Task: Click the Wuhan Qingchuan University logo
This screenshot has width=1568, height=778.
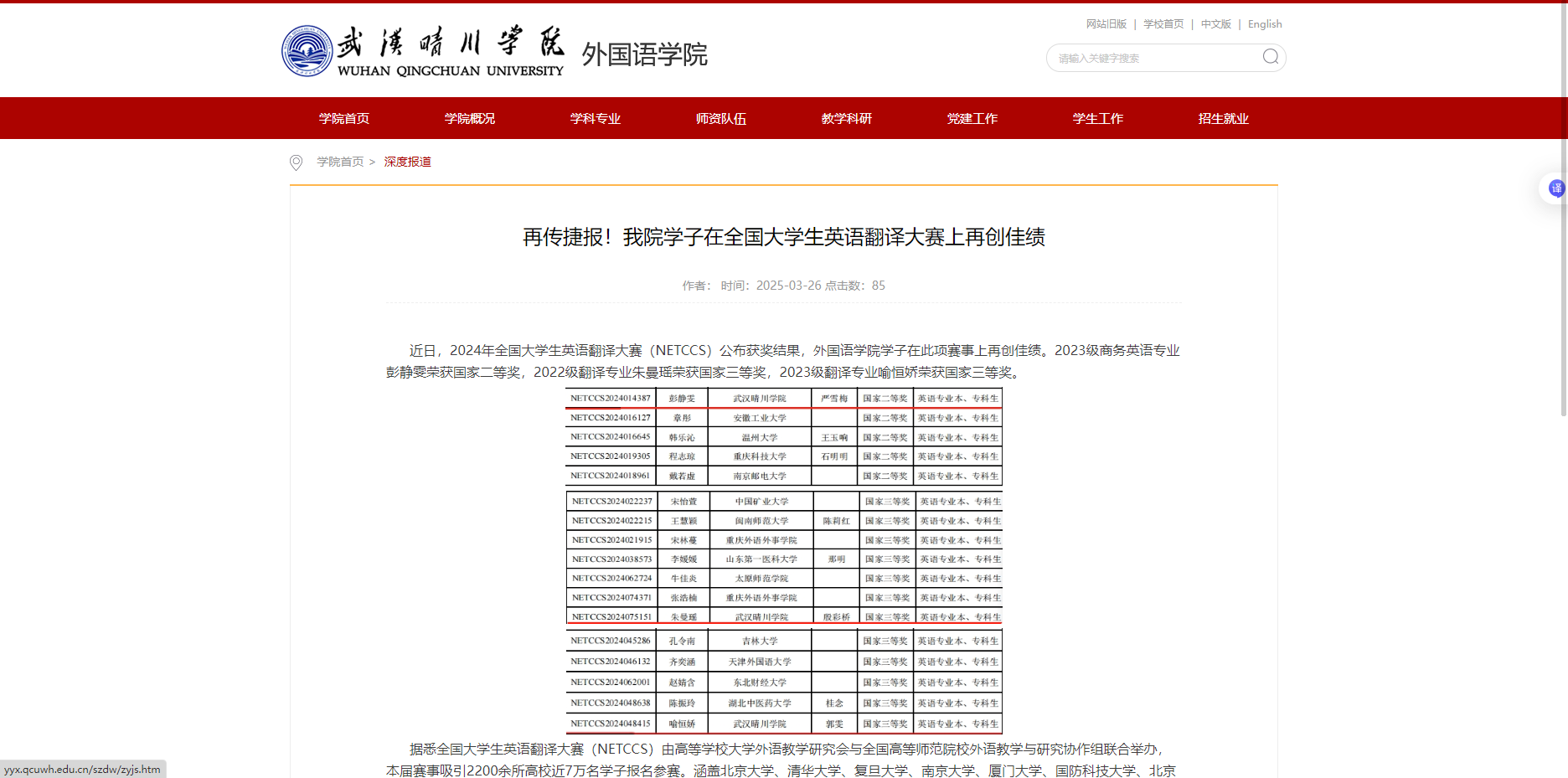Action: [x=423, y=52]
